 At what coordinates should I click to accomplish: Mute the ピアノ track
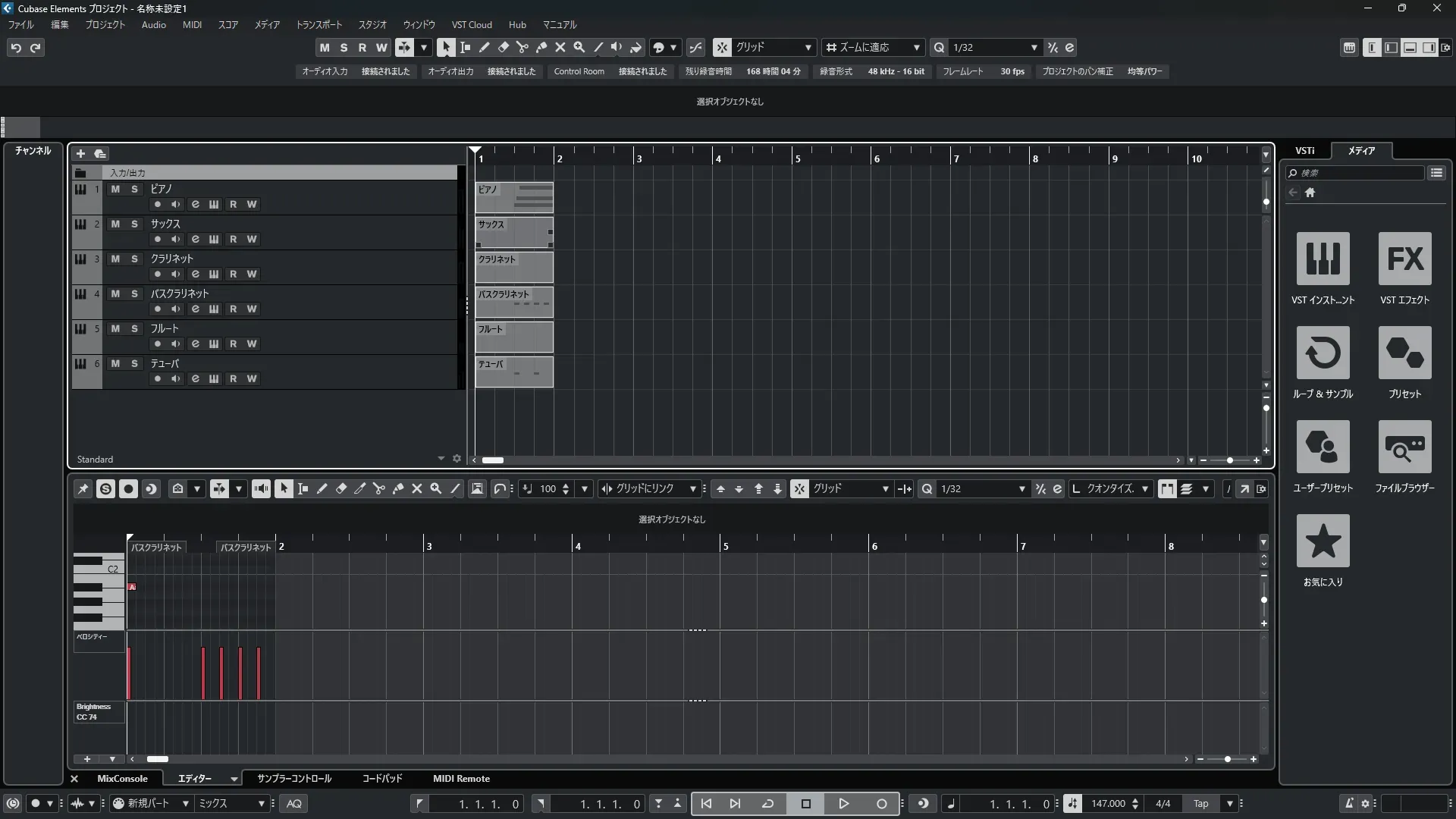click(x=115, y=189)
